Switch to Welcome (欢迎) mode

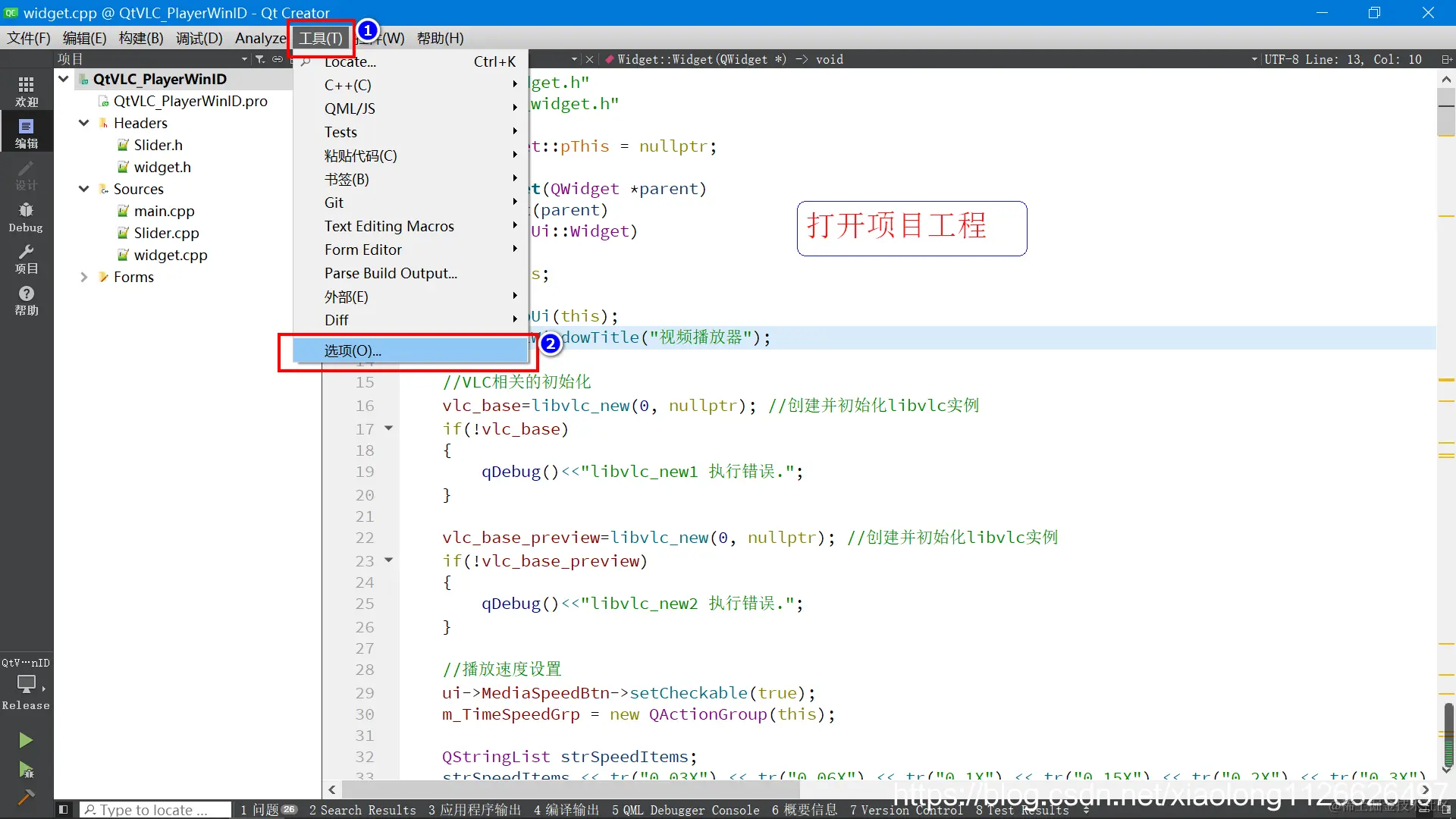[26, 92]
